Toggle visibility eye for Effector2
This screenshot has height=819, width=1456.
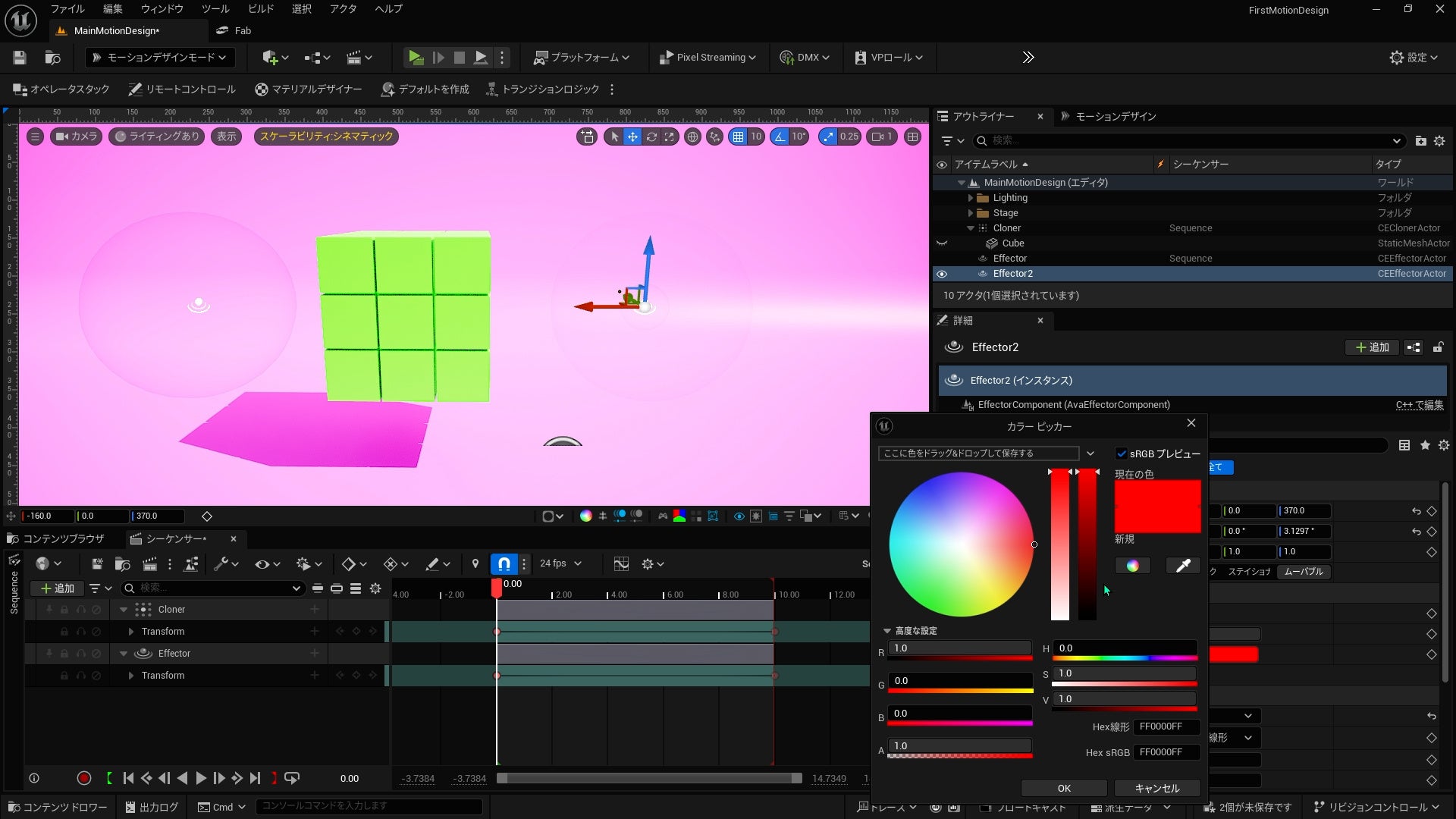(942, 274)
